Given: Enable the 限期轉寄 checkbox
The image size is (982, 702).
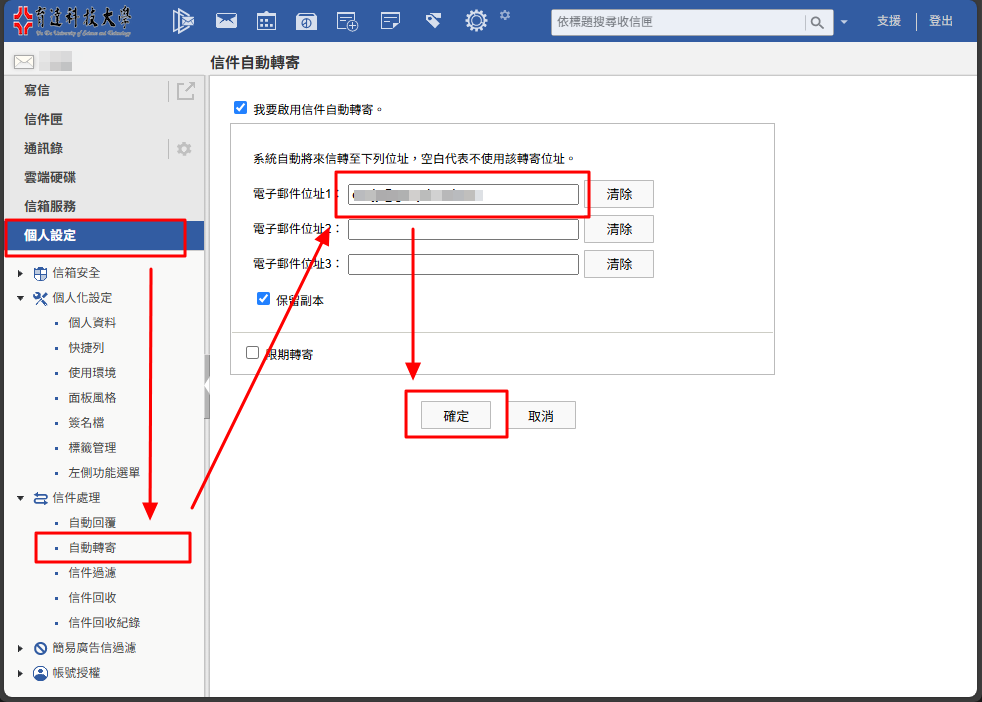Looking at the screenshot, I should (x=252, y=353).
